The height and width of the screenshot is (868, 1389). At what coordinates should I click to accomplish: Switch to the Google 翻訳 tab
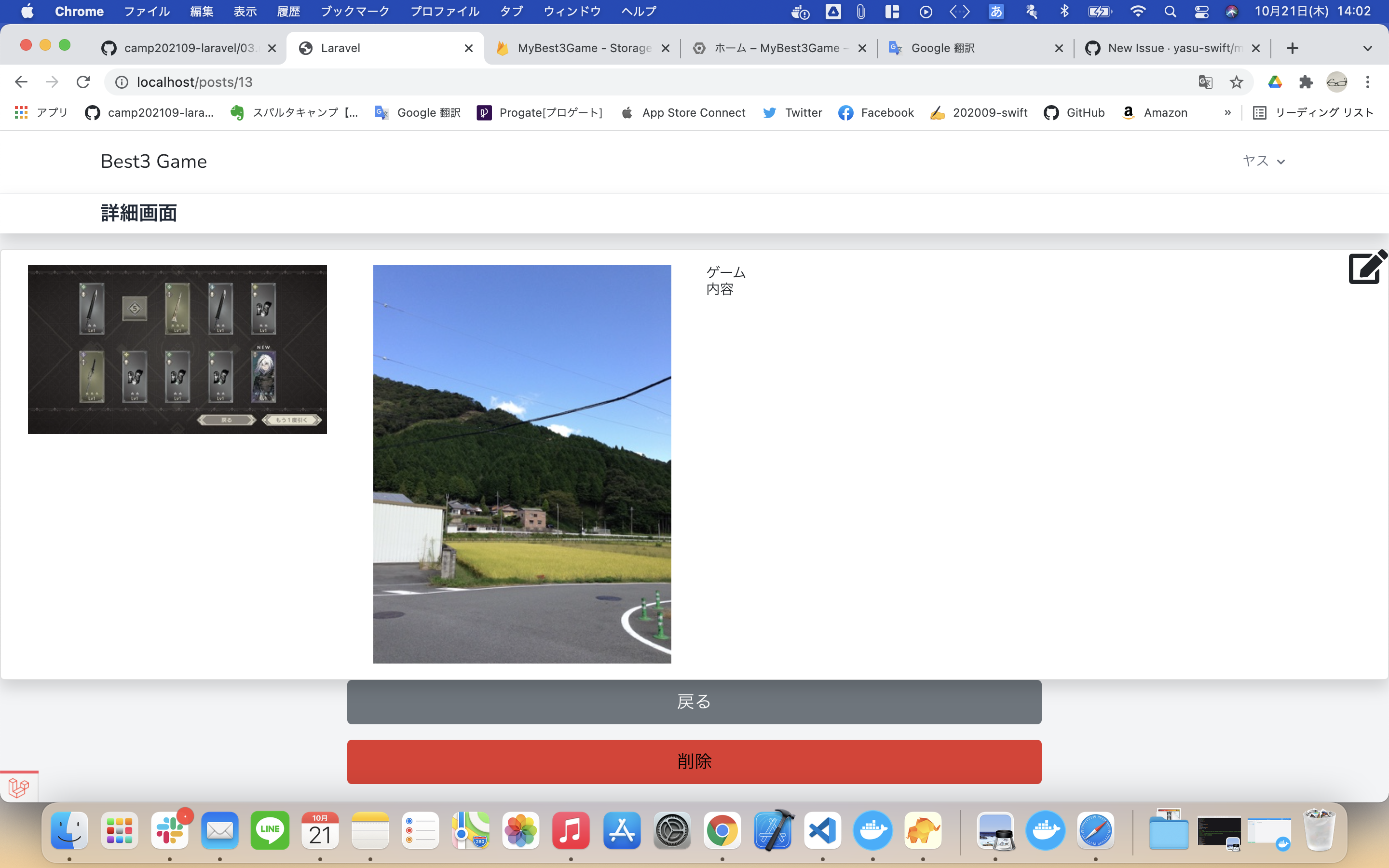[975, 48]
